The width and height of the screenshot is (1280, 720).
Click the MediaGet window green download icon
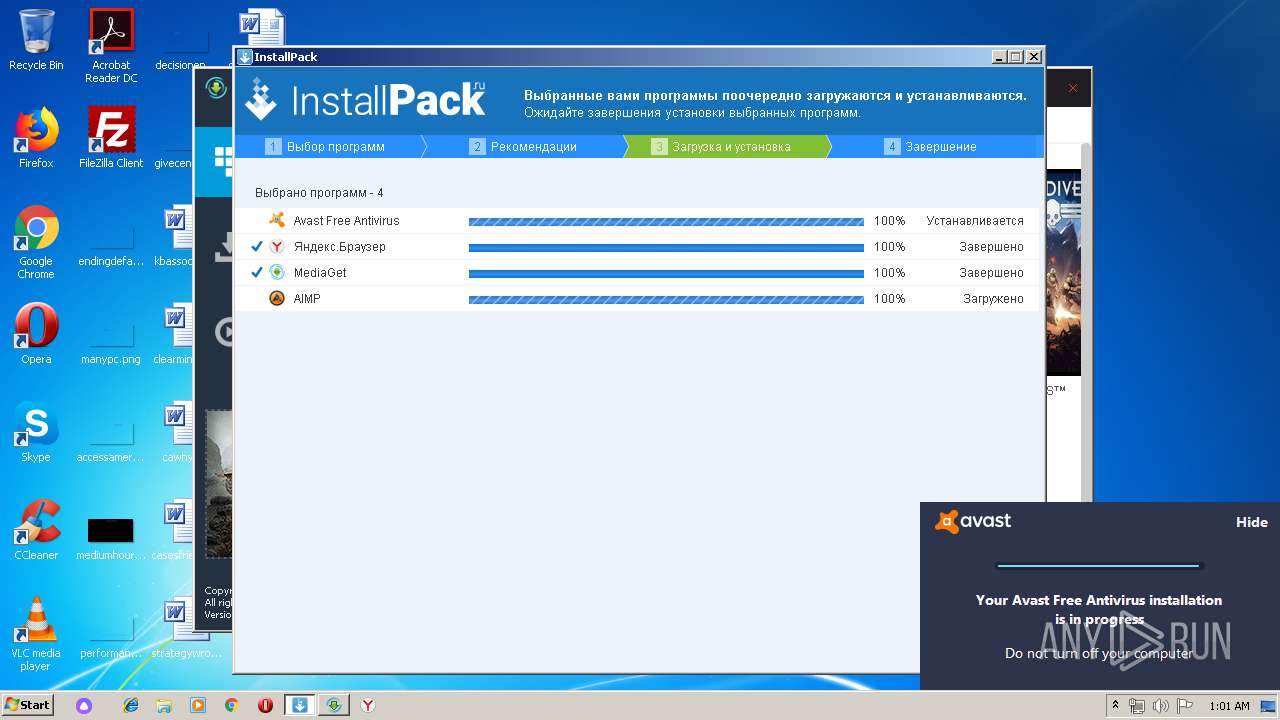coord(215,88)
